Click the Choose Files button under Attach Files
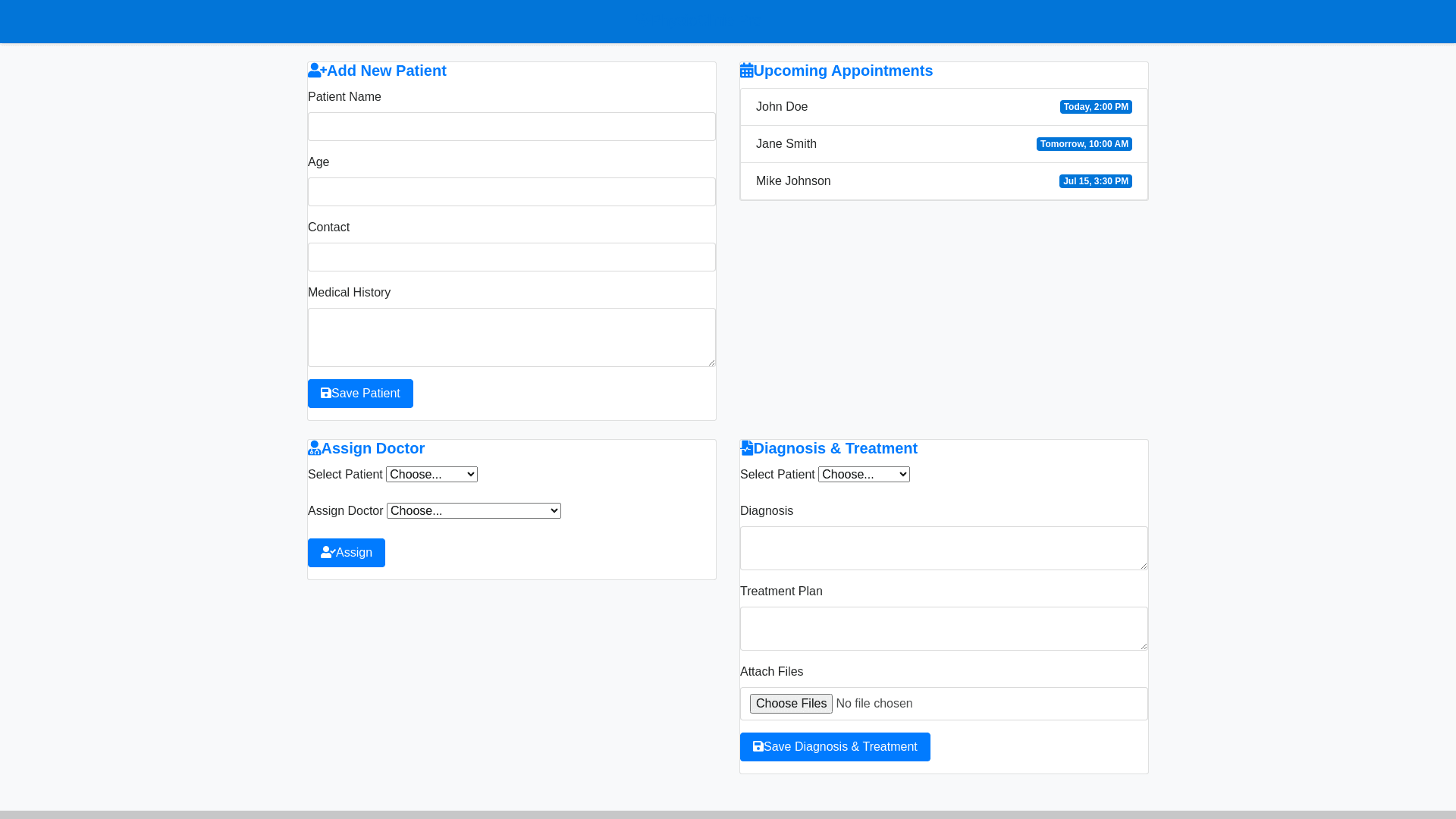This screenshot has width=1456, height=819. pos(791,703)
